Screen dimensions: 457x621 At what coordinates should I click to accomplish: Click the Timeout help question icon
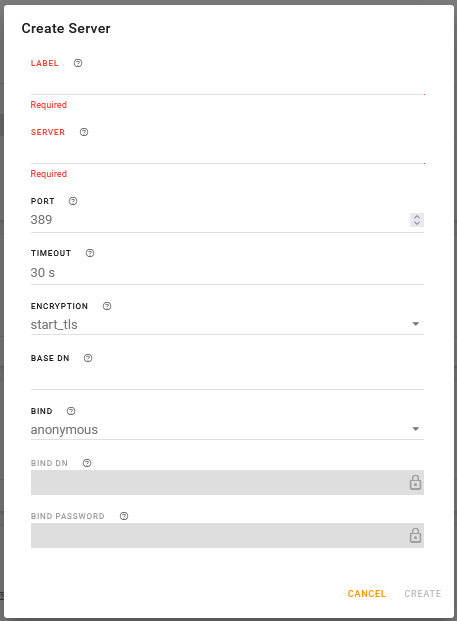tap(90, 253)
